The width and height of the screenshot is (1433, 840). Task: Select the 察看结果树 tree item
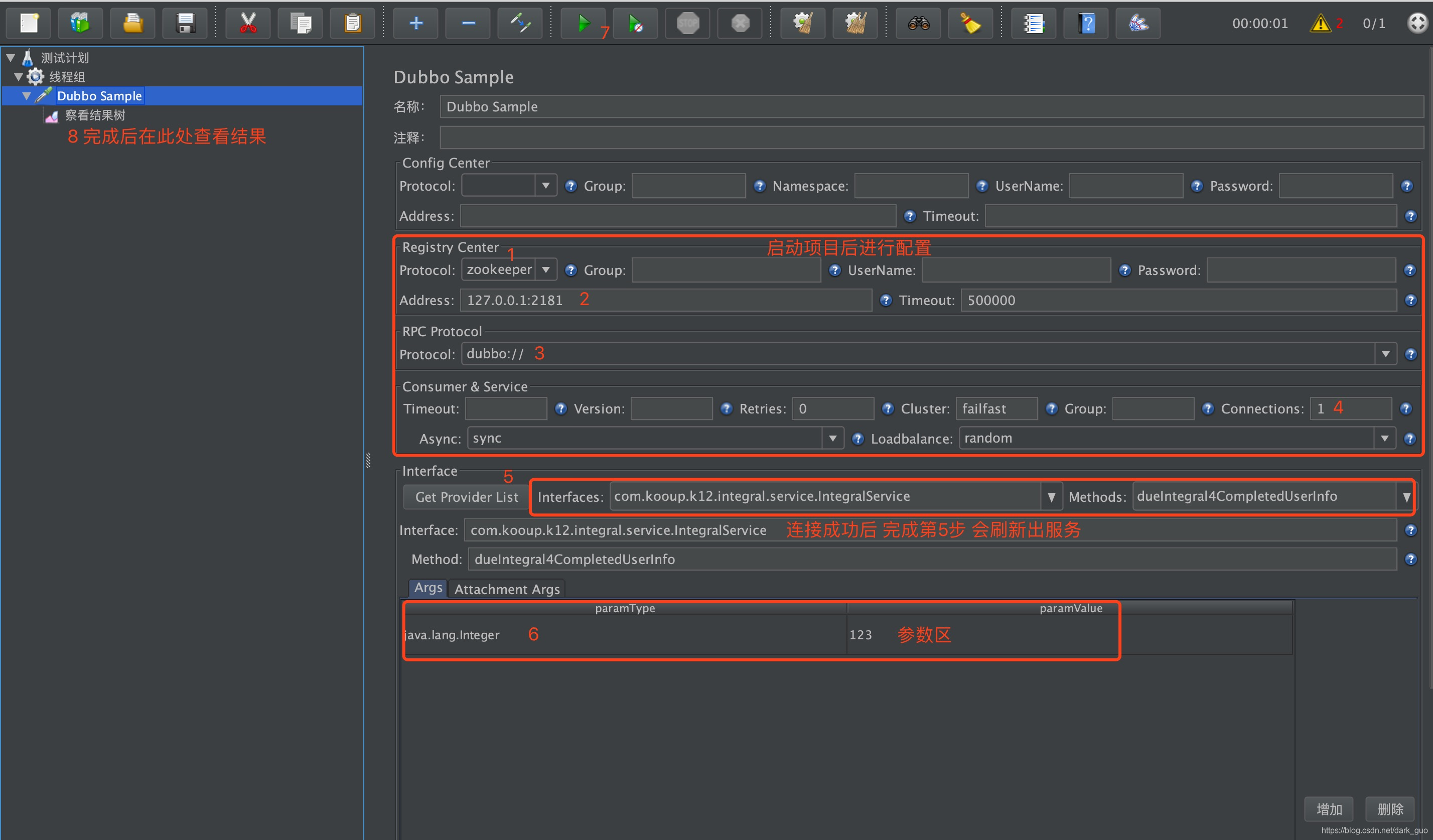tap(95, 115)
